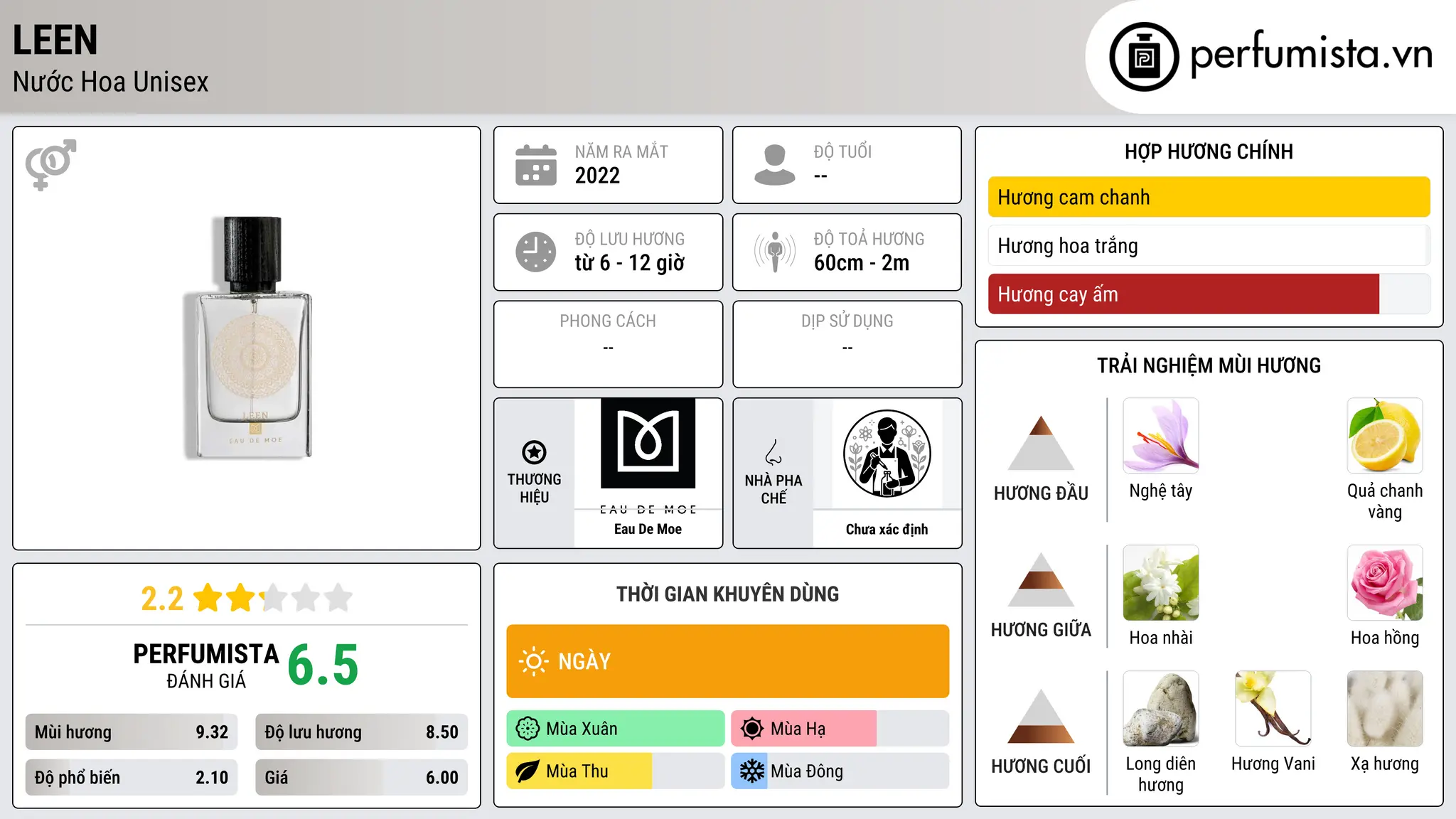Click the Hương đầu pyramid icon
The height and width of the screenshot is (819, 1456).
tap(1041, 443)
